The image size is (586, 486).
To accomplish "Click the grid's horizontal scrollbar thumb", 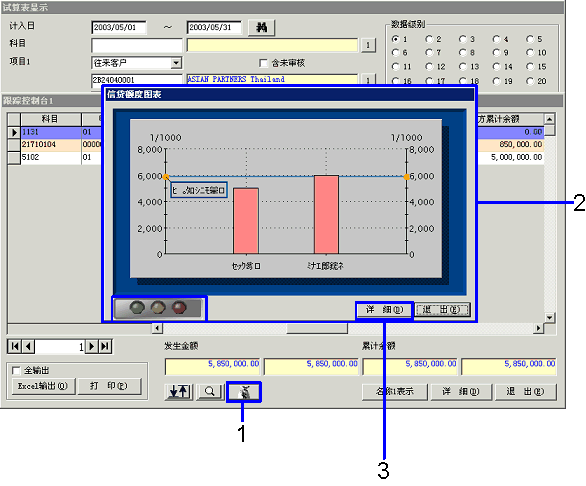I will [317, 328].
